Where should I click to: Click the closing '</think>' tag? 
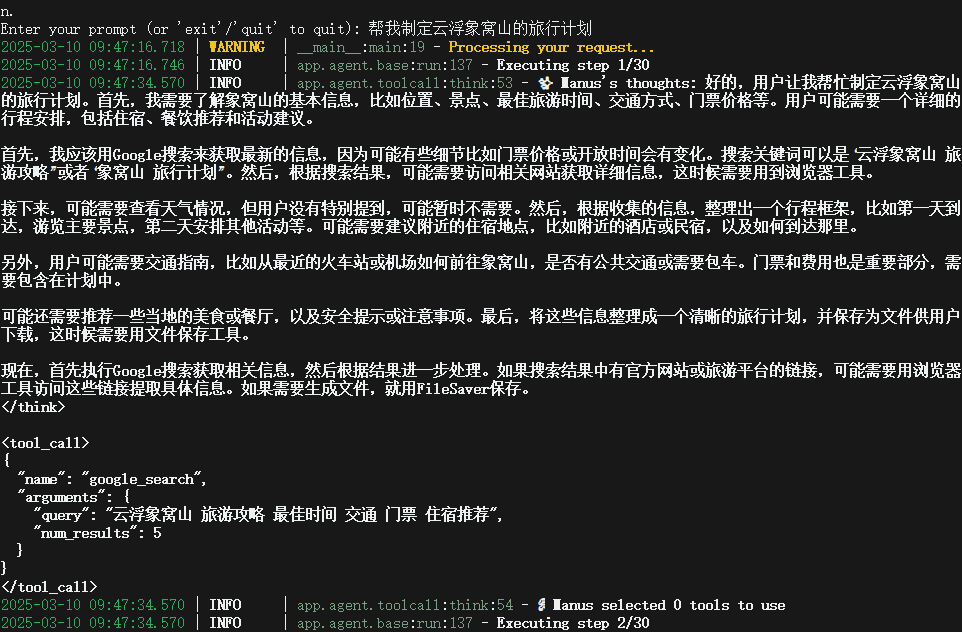33,407
